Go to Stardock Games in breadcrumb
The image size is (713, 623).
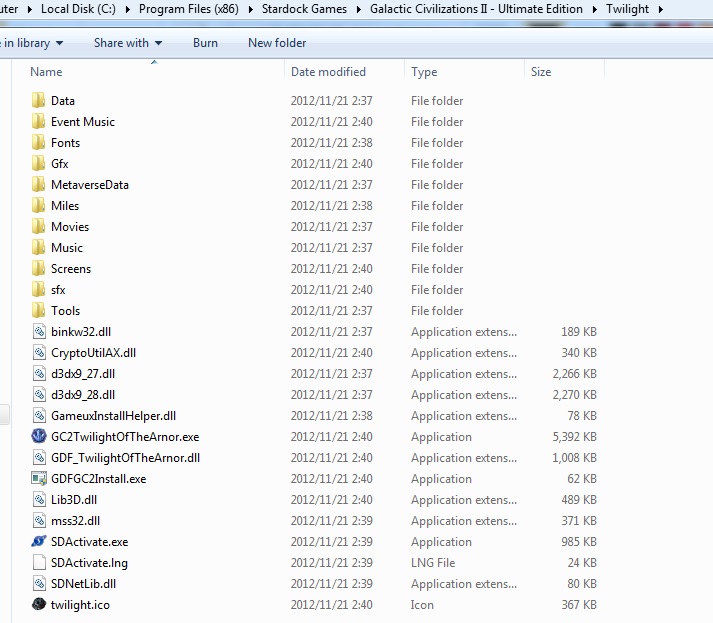click(304, 9)
